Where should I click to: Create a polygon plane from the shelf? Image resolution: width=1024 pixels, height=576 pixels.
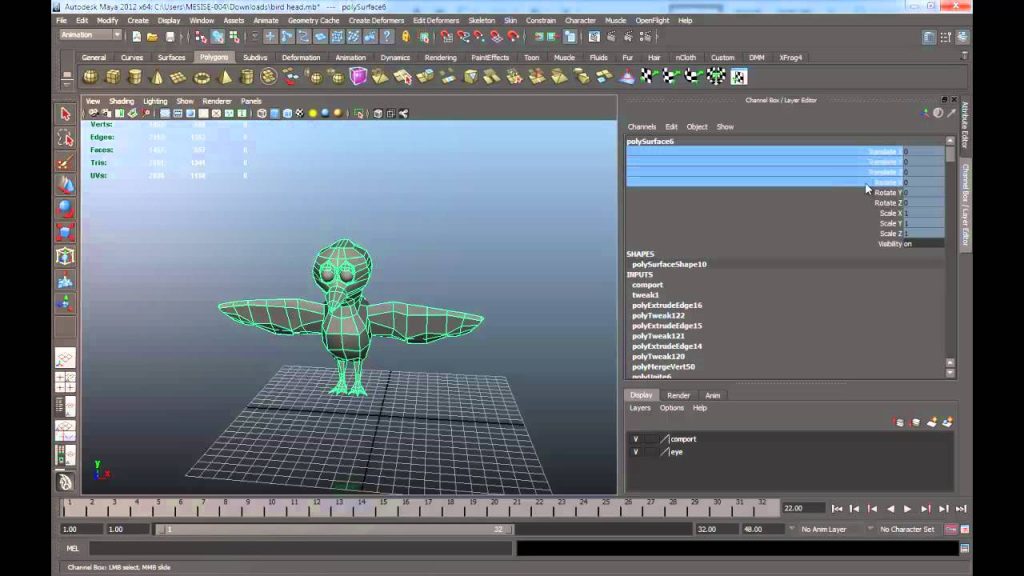pos(178,77)
